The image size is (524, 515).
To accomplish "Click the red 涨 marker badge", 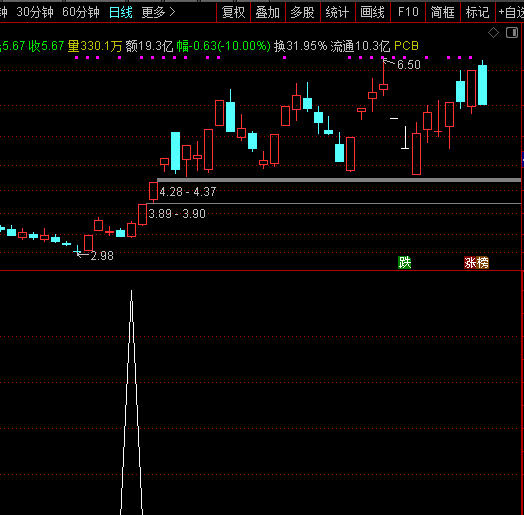I will [x=470, y=263].
